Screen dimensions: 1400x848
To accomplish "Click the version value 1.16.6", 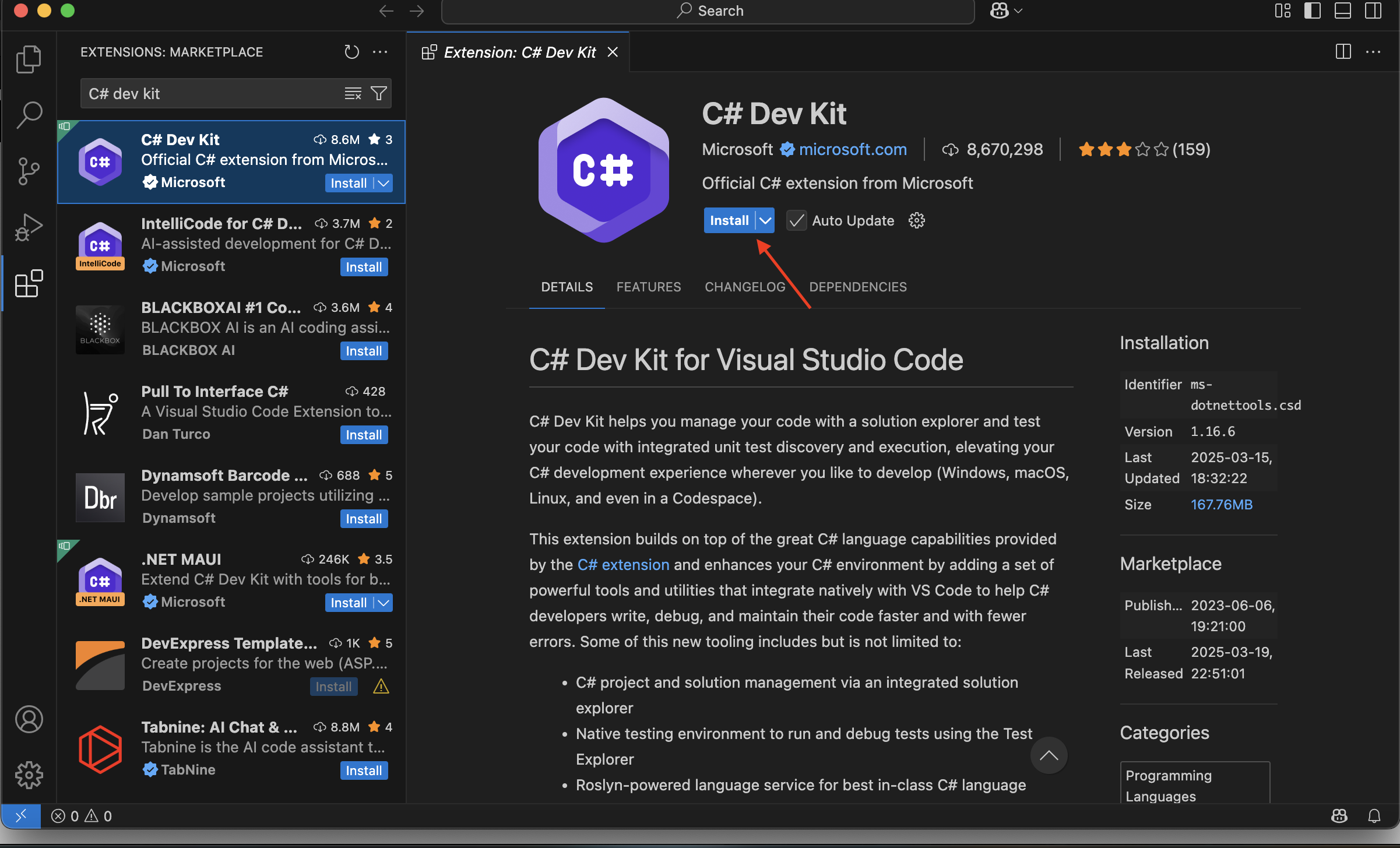I will click(1213, 431).
